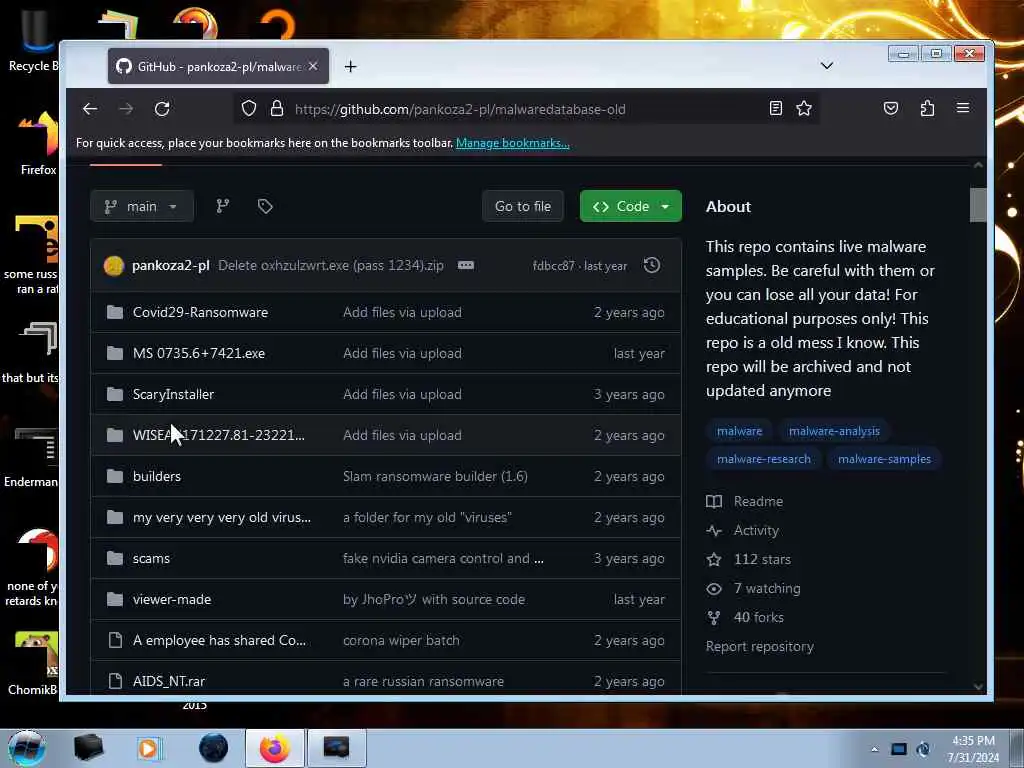Screen dimensions: 1024x768
Task: Open the WISEA 171227.81-23221 folder
Action: pos(218,436)
